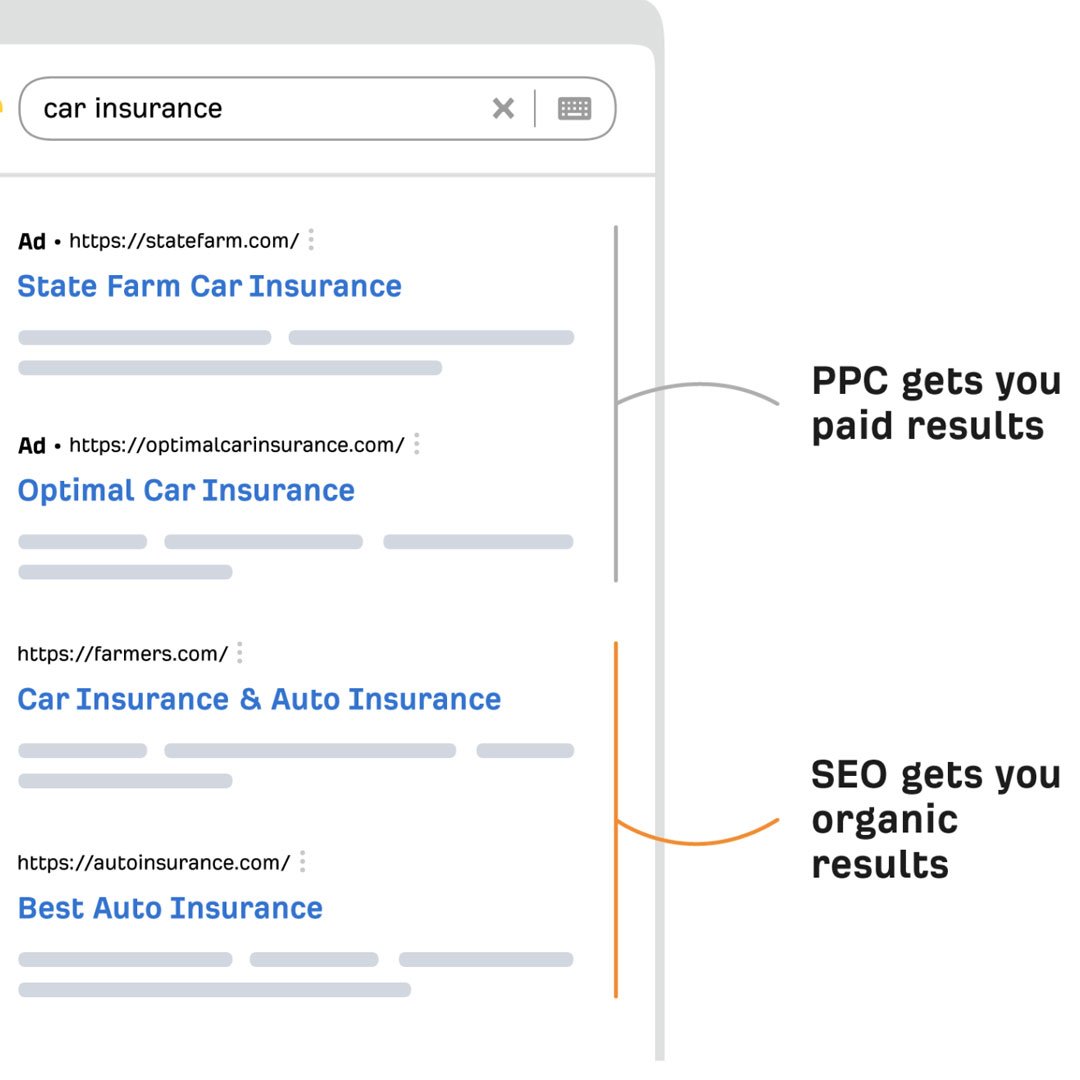Click the snippet placeholder under Best Auto Insurance
This screenshot has width=1080, height=1080.
click(x=295, y=960)
